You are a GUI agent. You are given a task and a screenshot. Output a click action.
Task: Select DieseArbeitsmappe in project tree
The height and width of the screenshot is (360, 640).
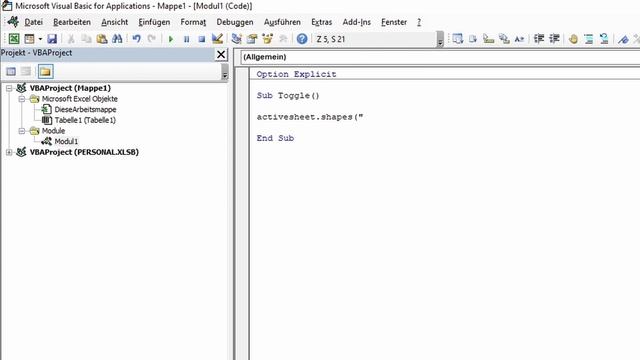click(x=85, y=109)
